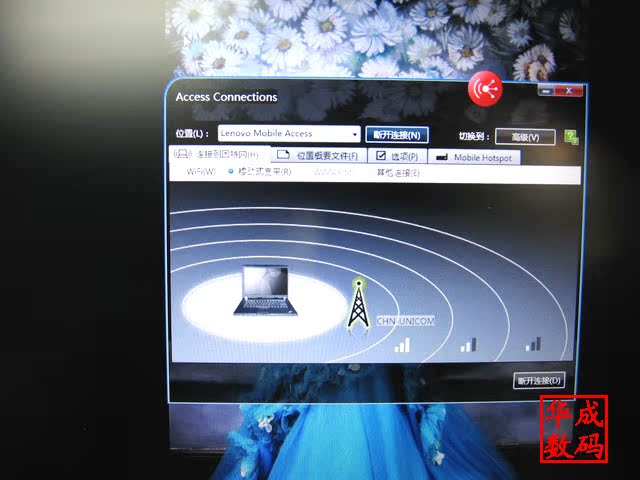
Task: Click the weakest signal strength bars icon
Action: (533, 344)
